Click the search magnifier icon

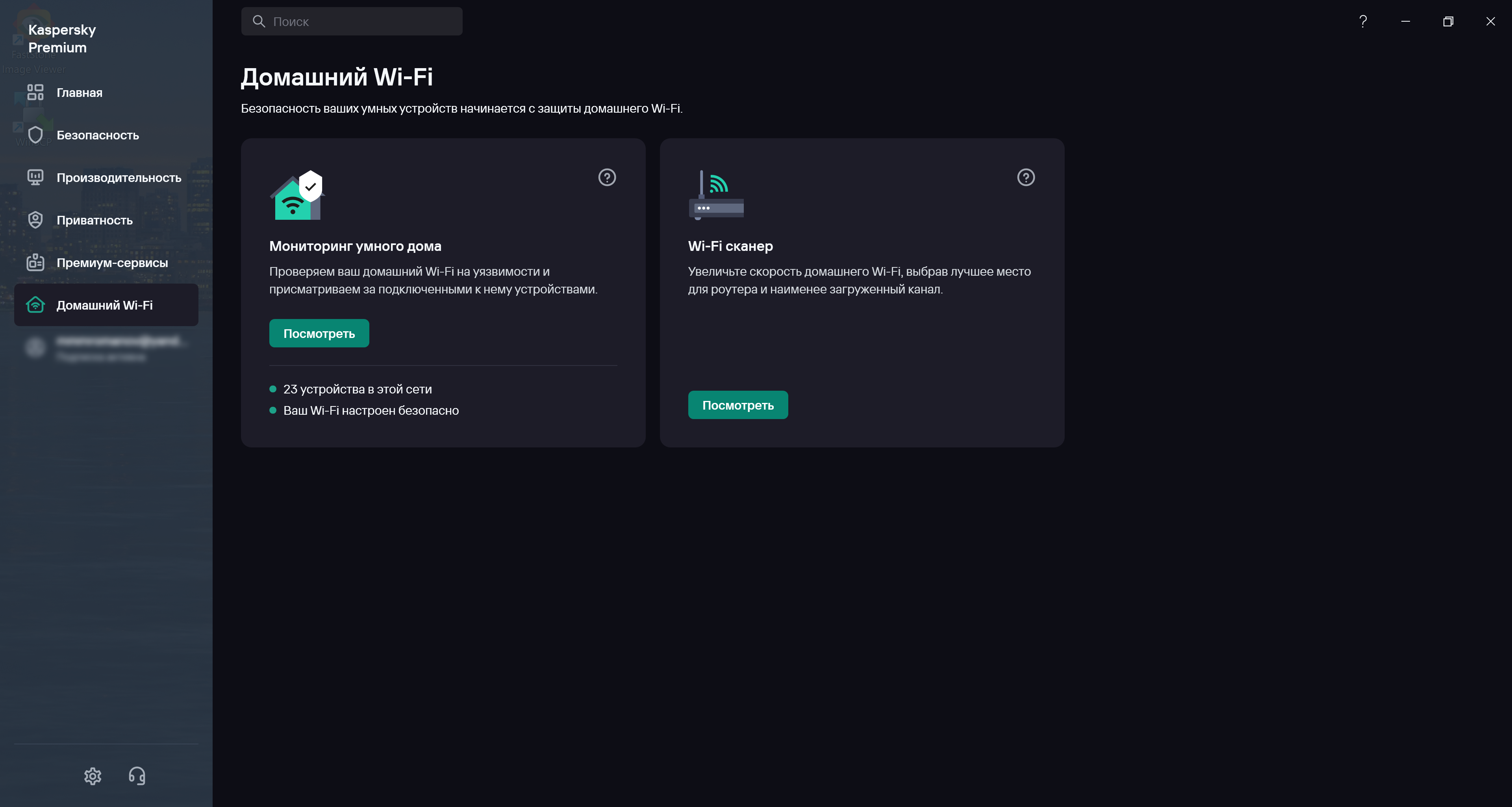click(x=259, y=22)
